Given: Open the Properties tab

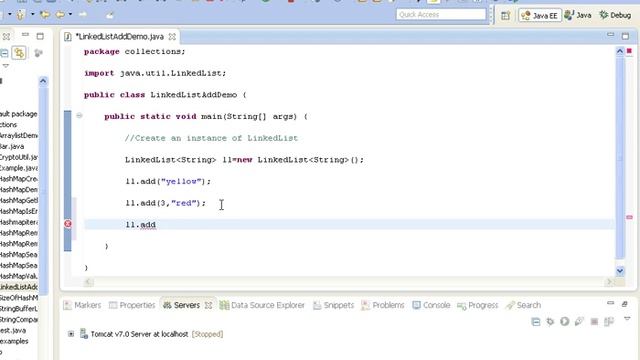Looking at the screenshot, I should (x=132, y=305).
